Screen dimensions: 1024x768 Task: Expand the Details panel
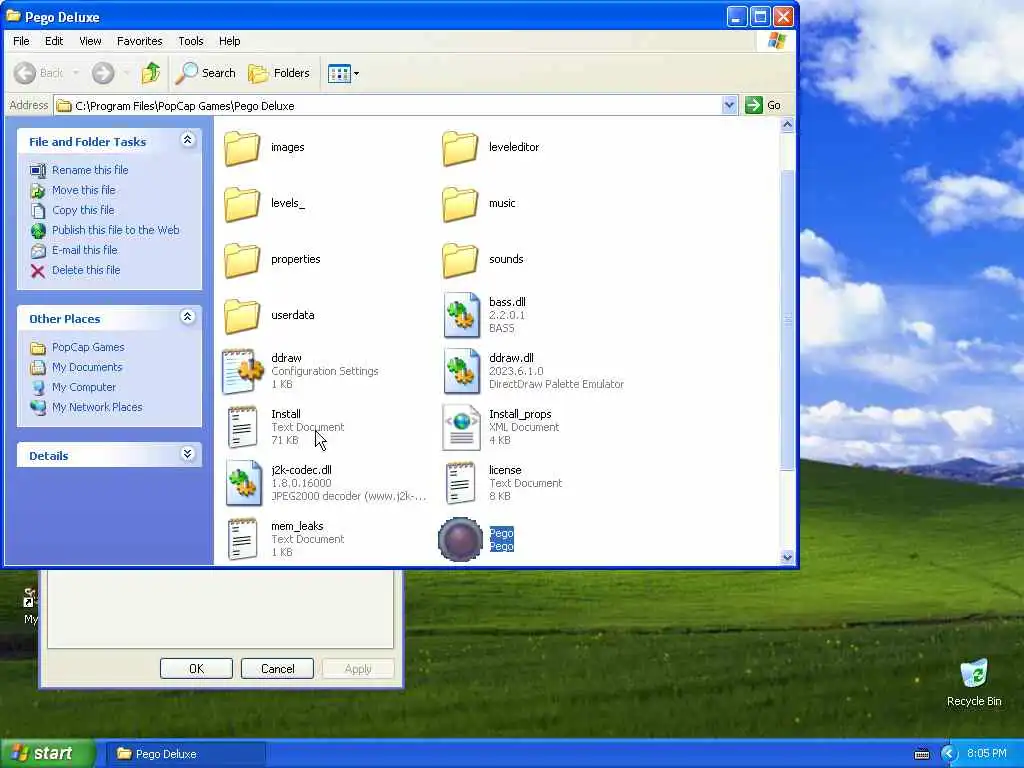(188, 454)
